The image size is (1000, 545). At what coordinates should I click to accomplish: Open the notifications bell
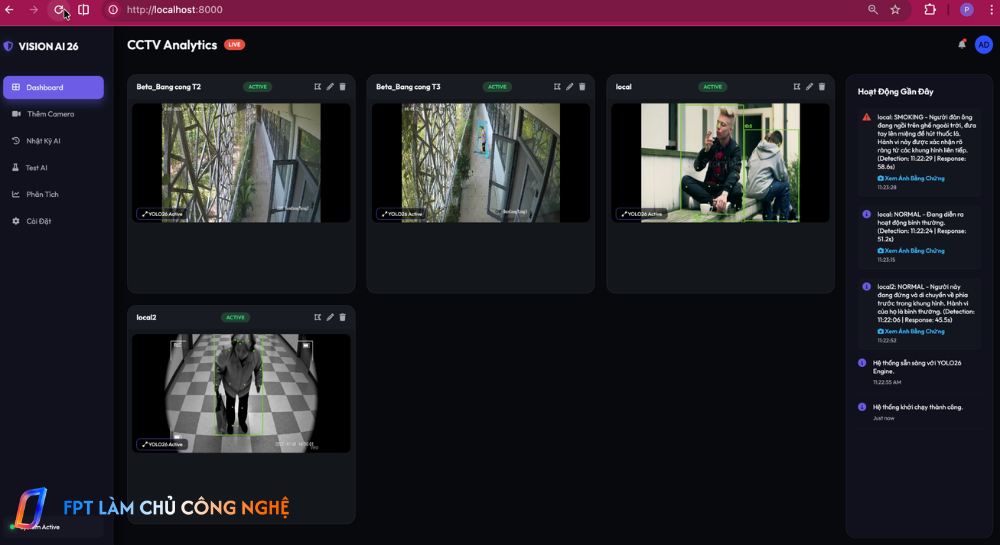click(962, 44)
